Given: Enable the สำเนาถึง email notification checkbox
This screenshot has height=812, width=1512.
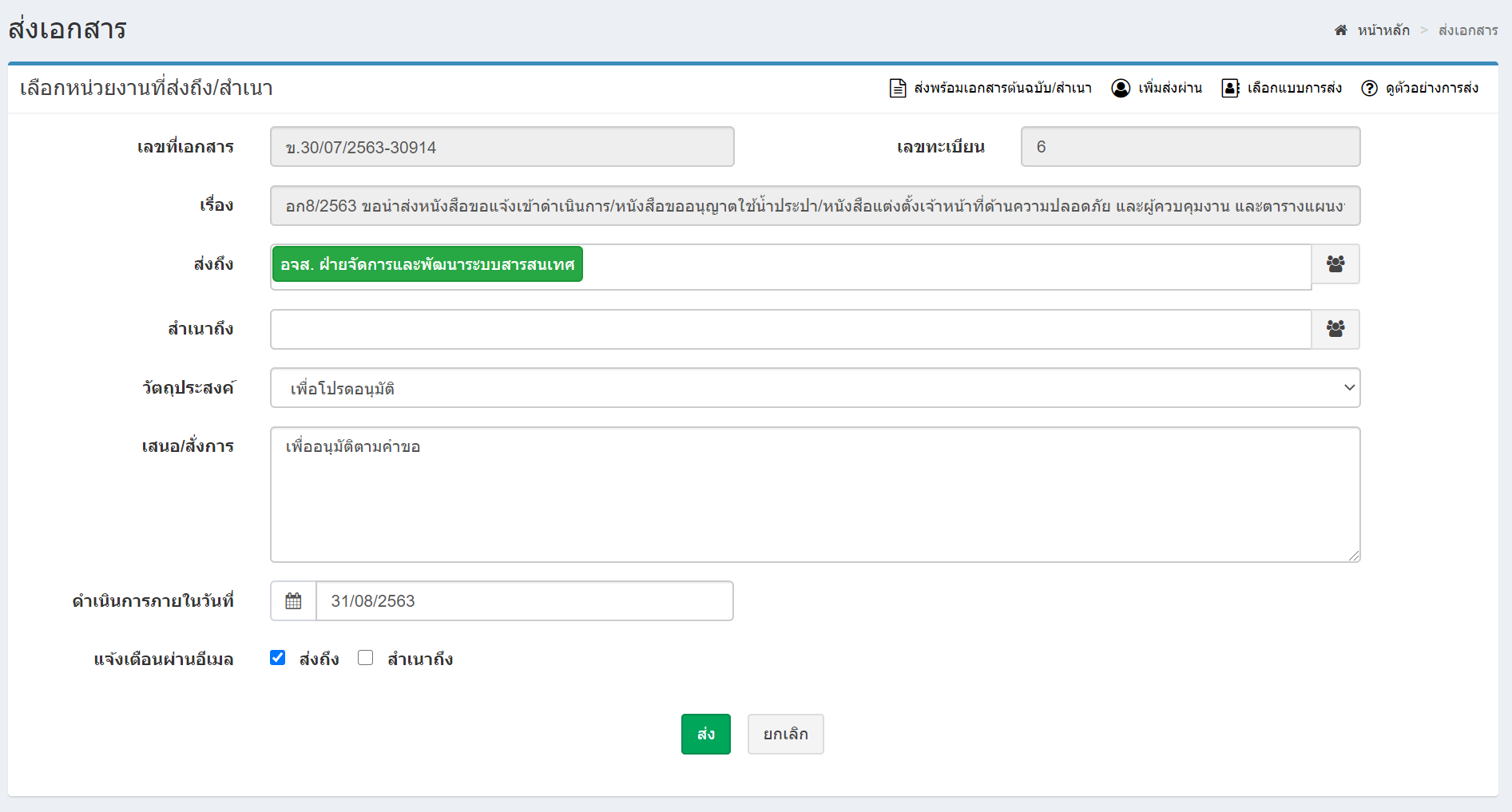Looking at the screenshot, I should [x=366, y=658].
